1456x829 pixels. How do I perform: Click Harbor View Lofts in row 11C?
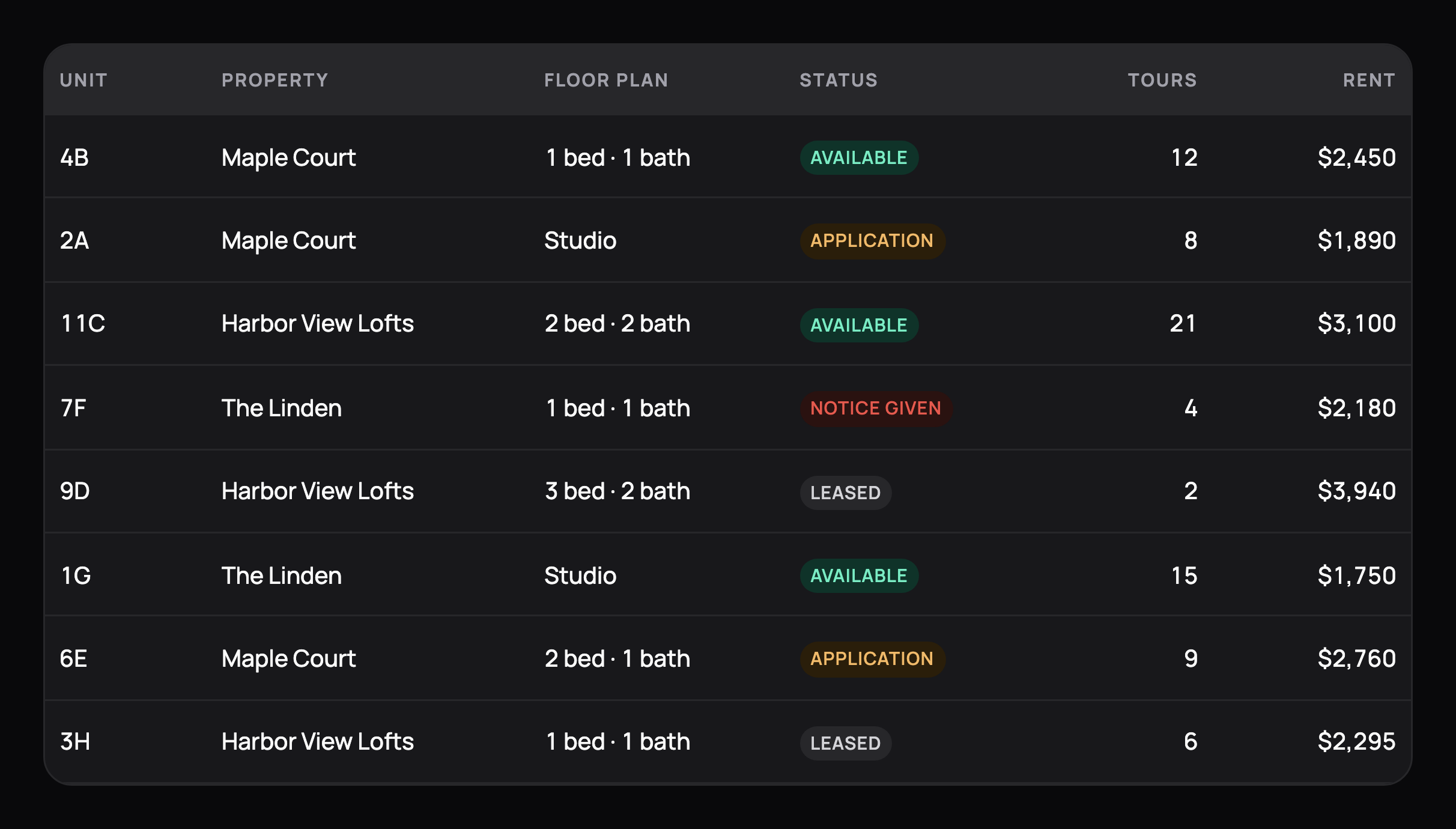[x=318, y=323]
